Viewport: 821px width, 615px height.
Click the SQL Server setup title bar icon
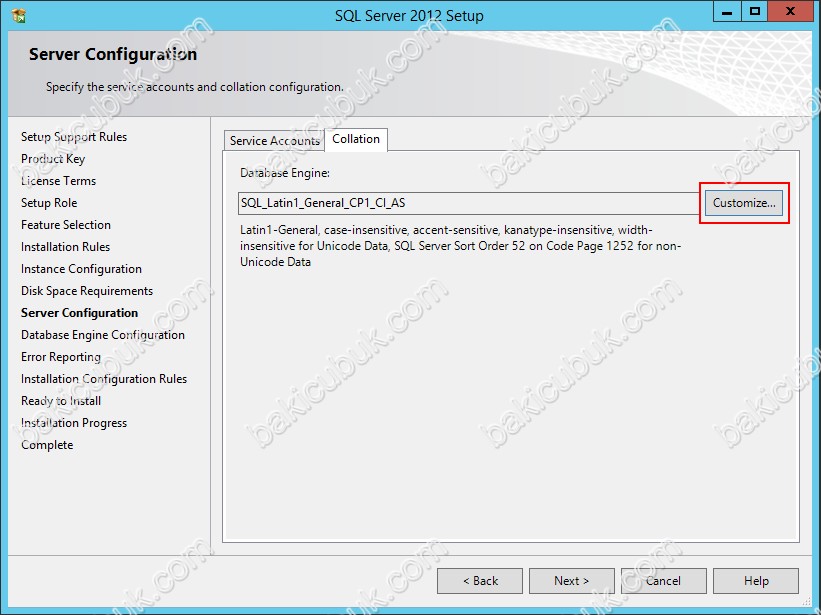coord(18,16)
